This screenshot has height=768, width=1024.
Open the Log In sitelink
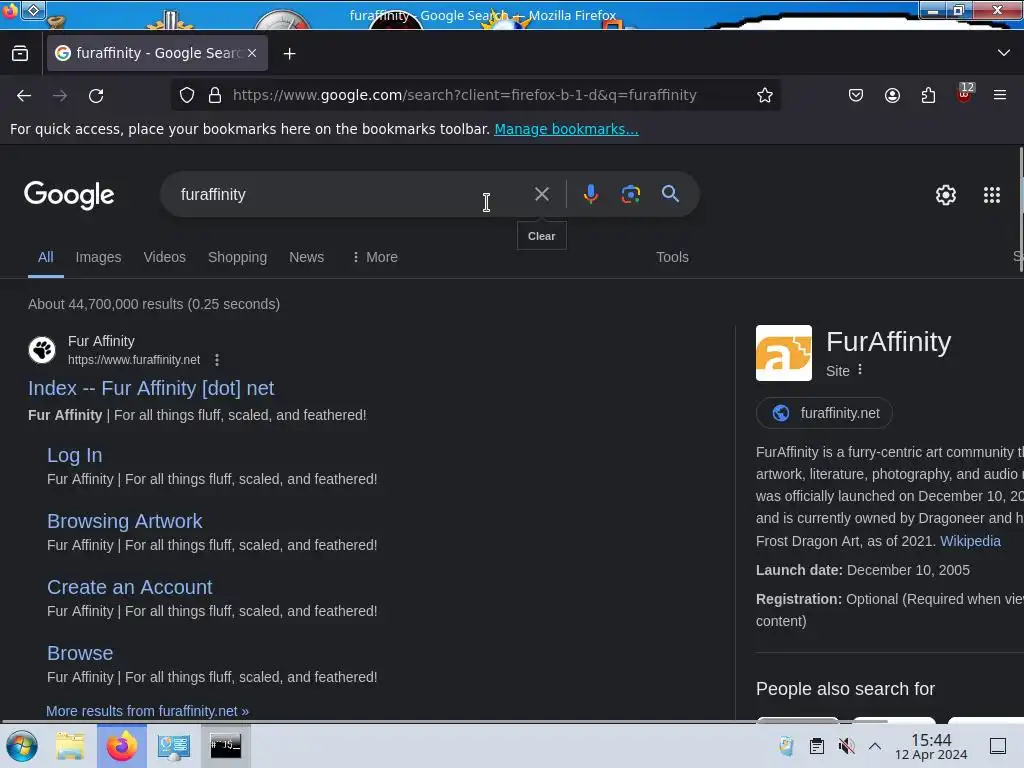point(74,455)
